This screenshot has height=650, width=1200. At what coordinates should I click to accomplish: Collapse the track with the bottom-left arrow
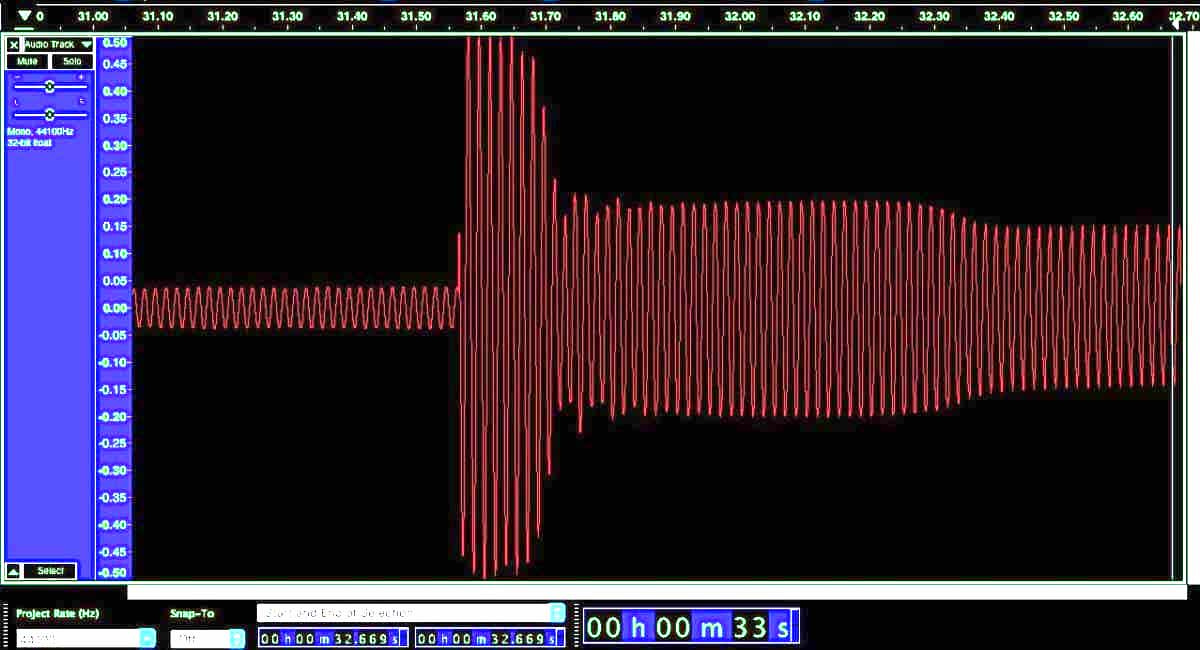(x=14, y=571)
